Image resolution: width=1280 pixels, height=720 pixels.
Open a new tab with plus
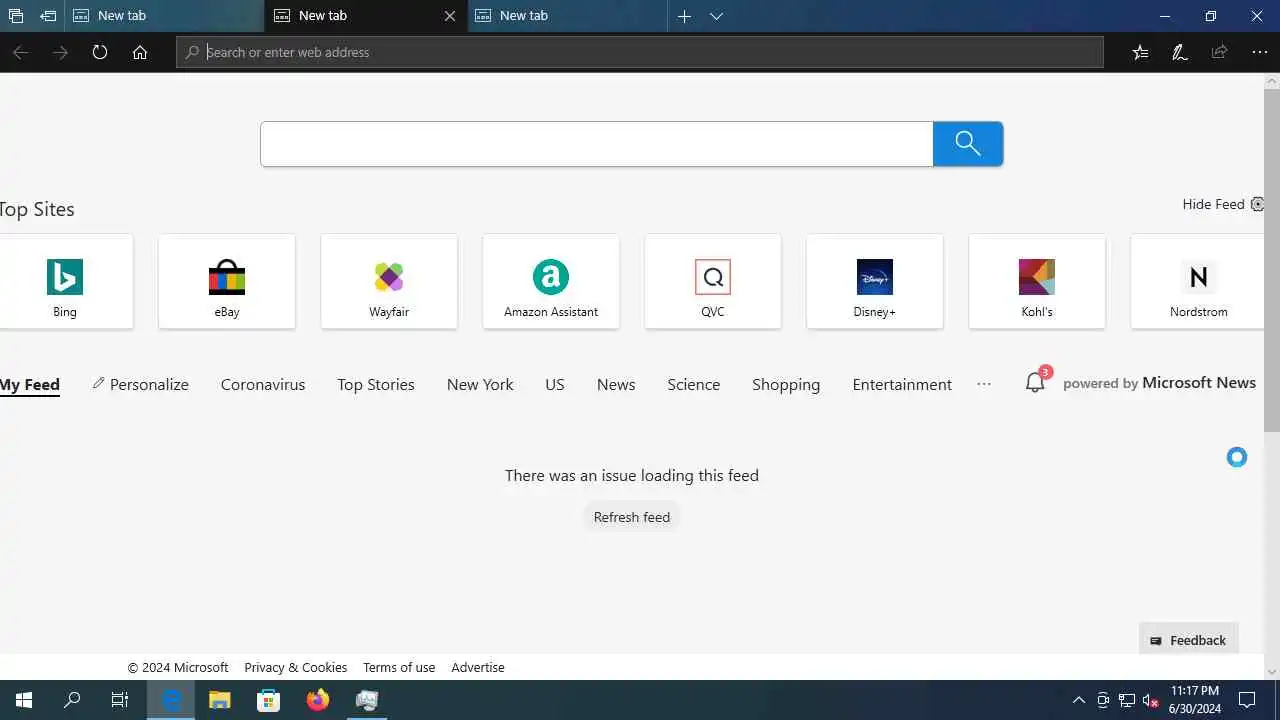pyautogui.click(x=684, y=16)
